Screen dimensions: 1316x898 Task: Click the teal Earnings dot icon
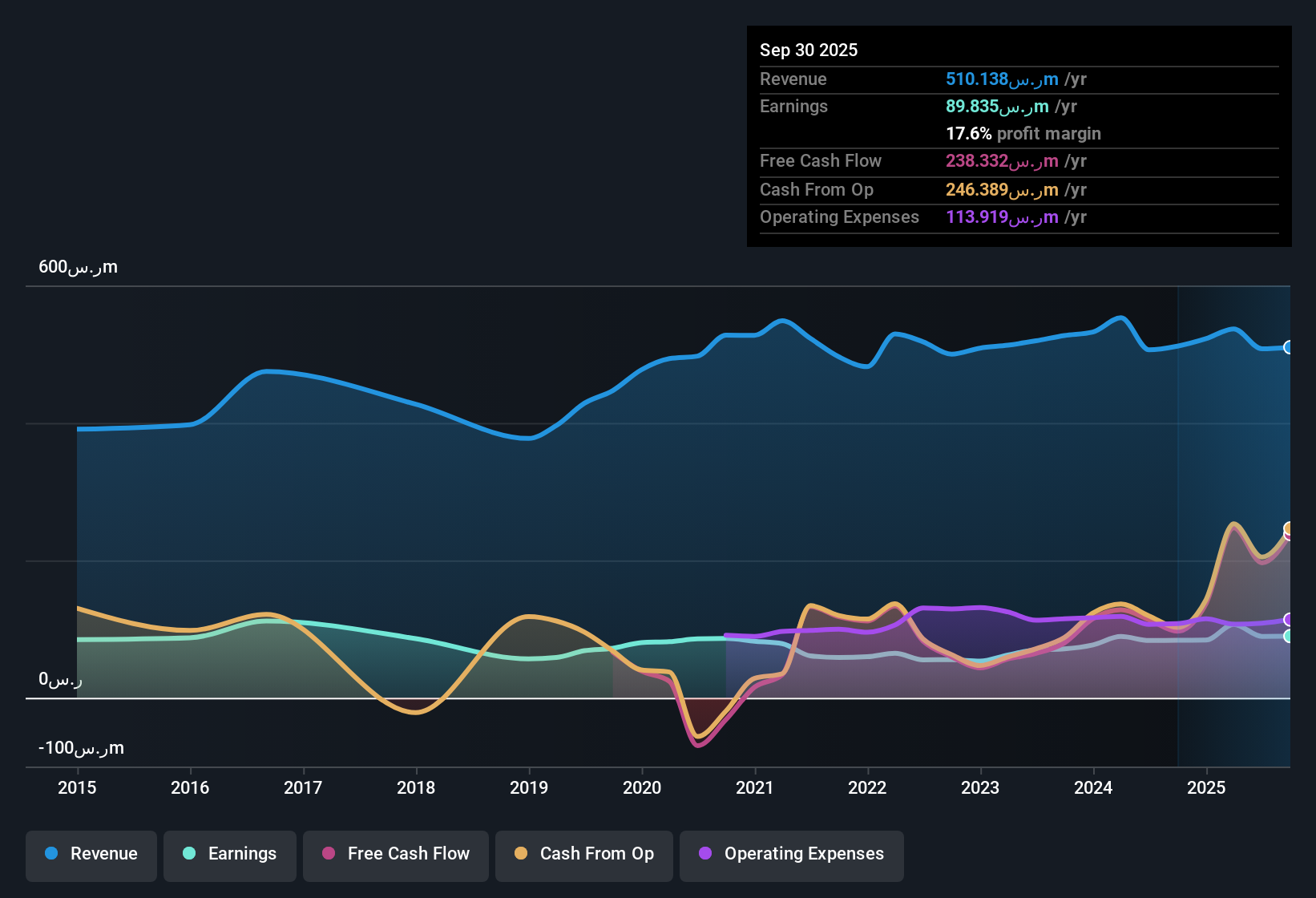[x=189, y=854]
